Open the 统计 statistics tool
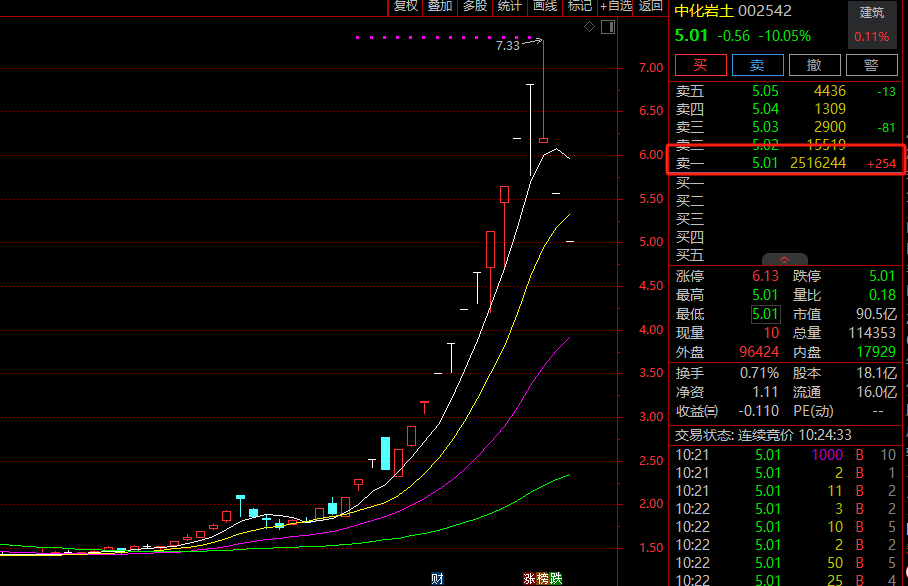 coord(510,6)
